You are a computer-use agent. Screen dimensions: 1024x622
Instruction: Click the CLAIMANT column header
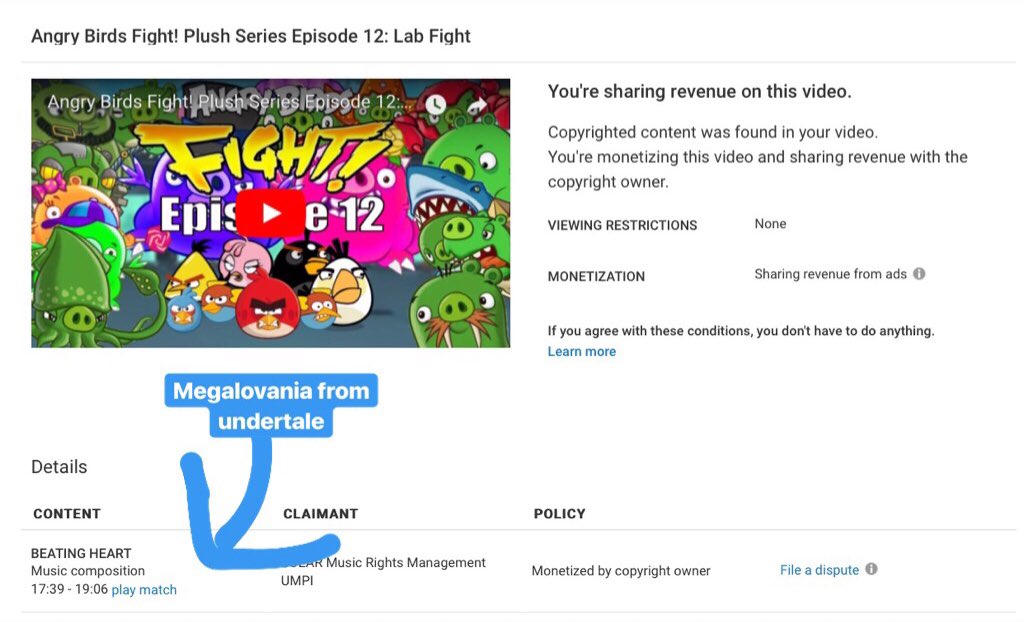pyautogui.click(x=320, y=514)
